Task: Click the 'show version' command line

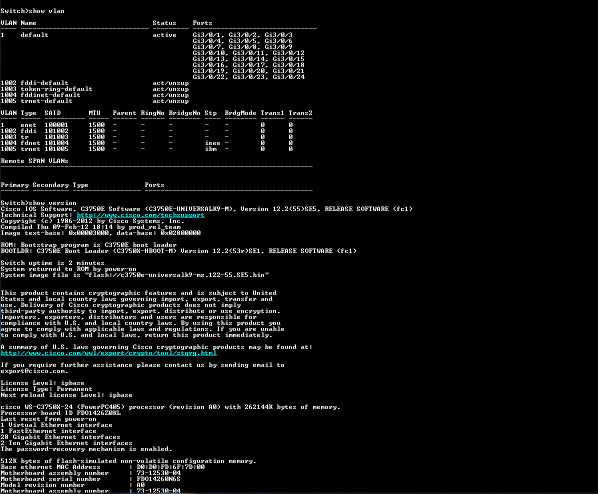Action: click(x=39, y=203)
